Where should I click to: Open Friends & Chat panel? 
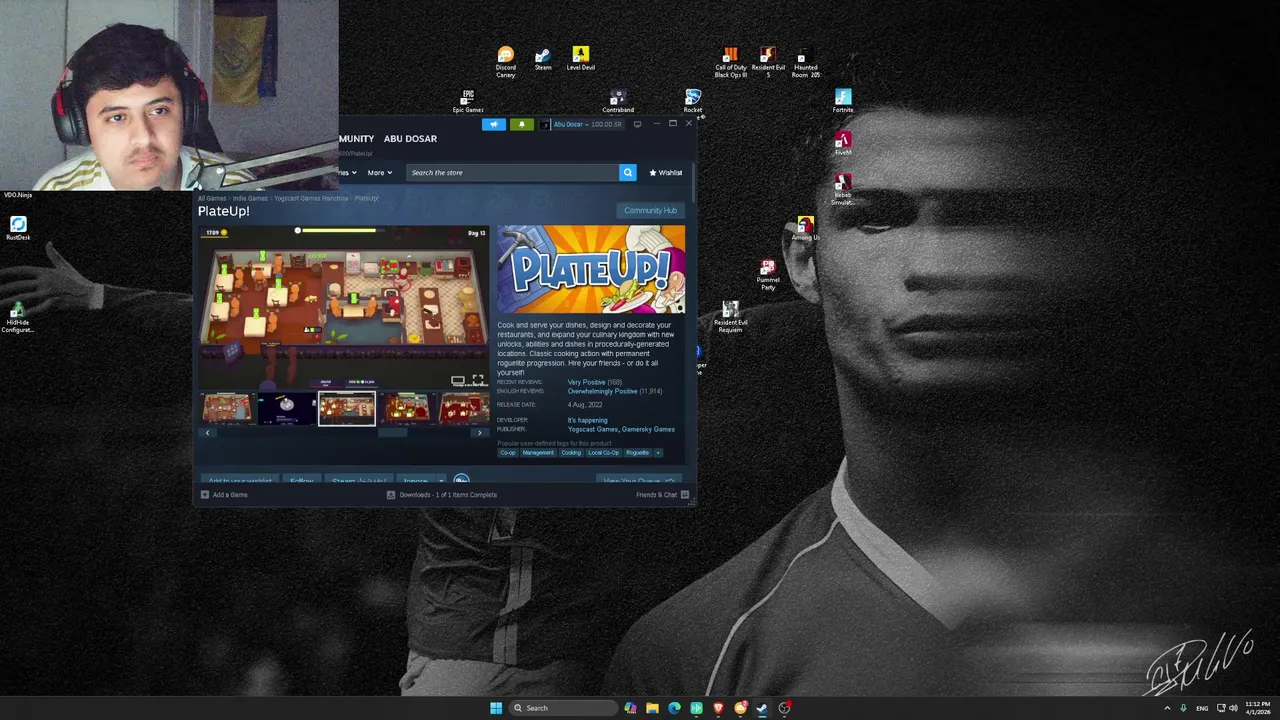point(662,495)
